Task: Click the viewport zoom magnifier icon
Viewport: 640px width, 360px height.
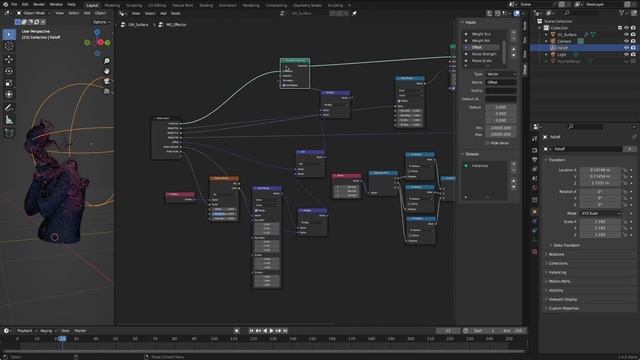Action: pos(107,61)
